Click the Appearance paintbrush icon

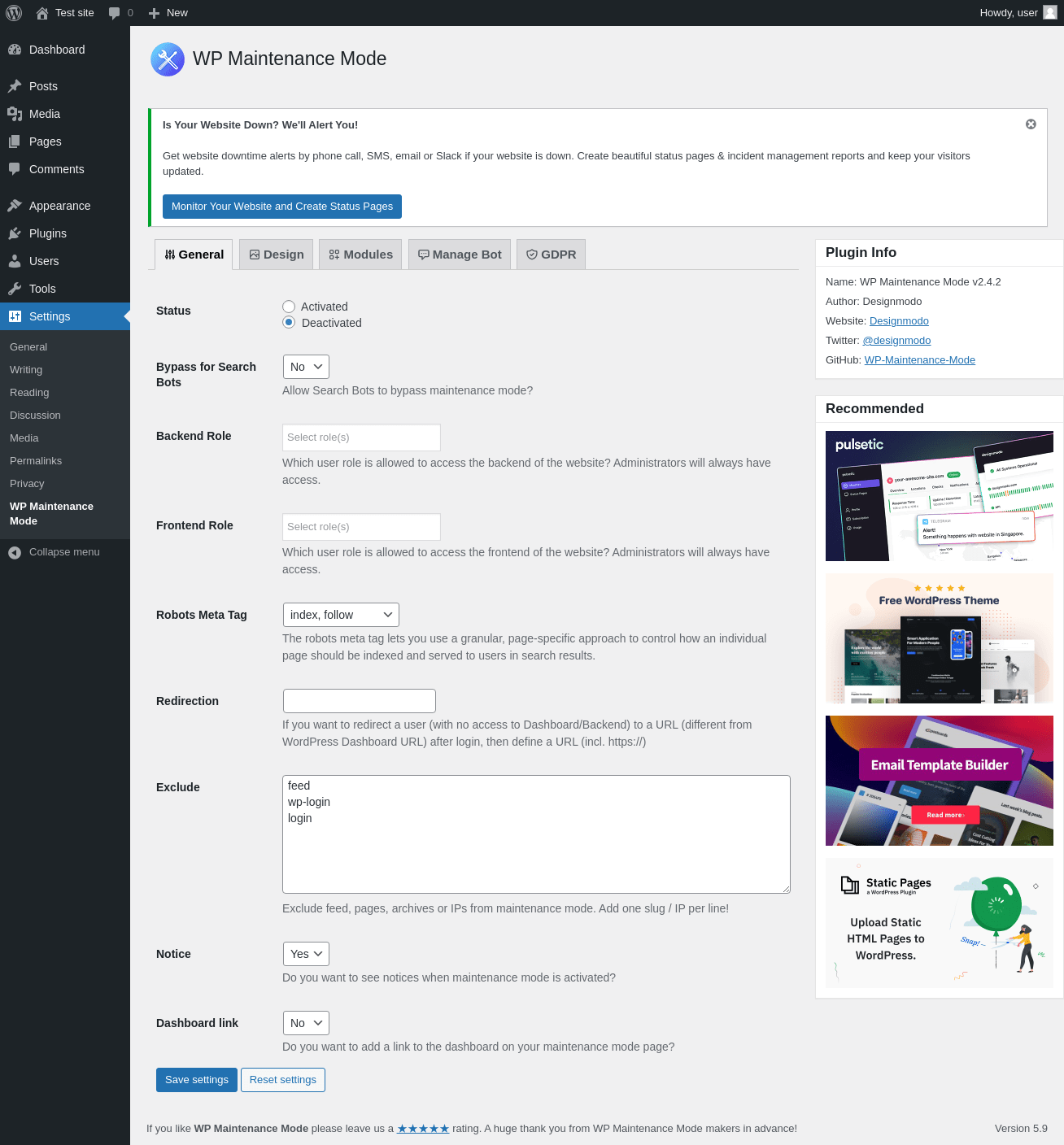click(x=15, y=206)
